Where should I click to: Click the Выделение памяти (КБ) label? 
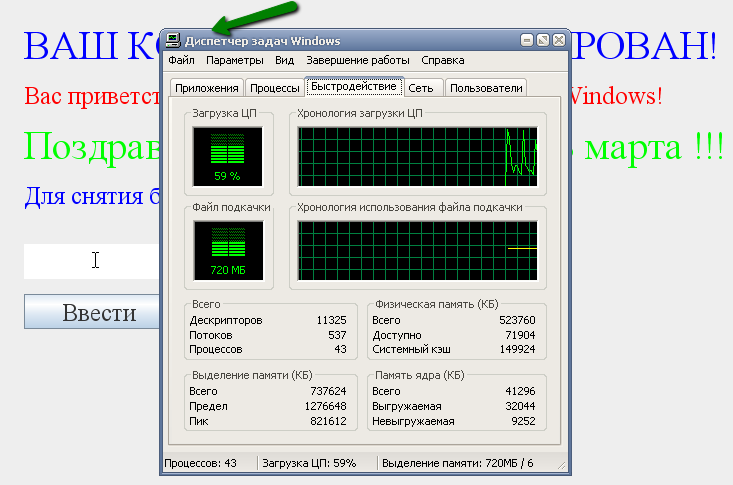click(x=252, y=376)
